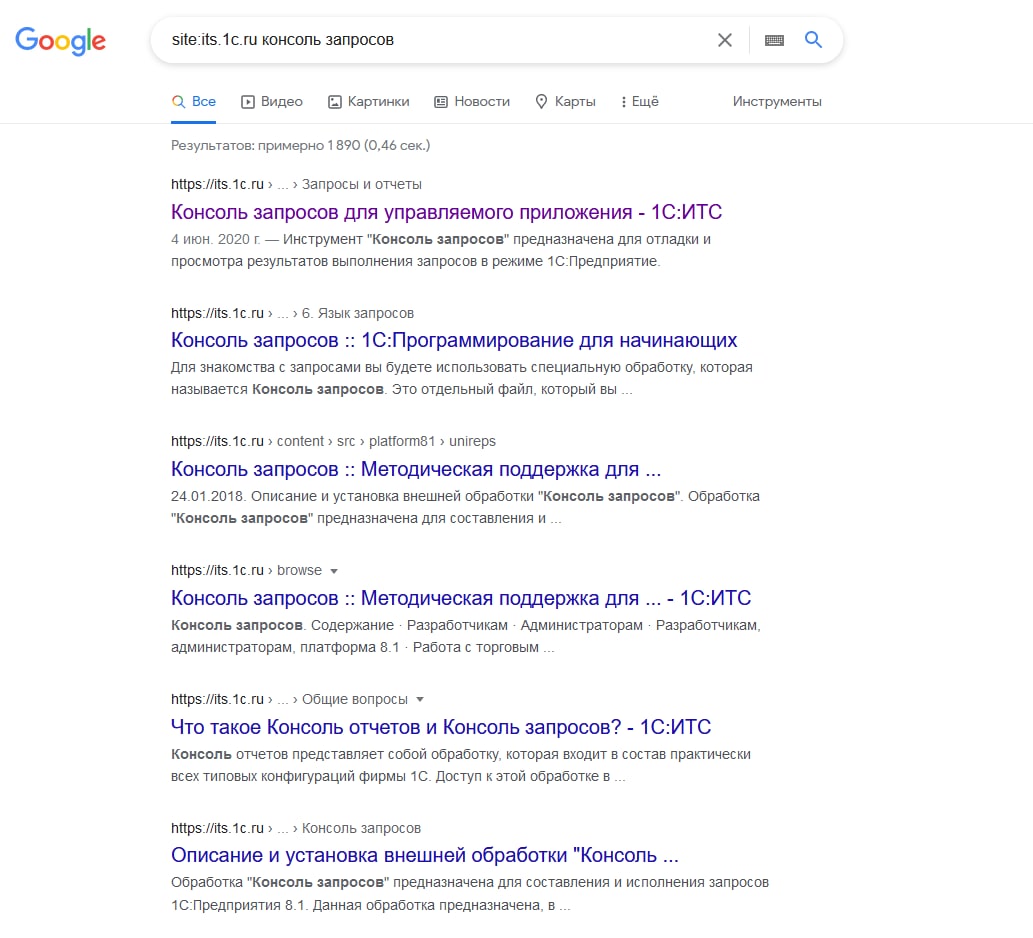Clear the search query with the X icon

(x=725, y=40)
